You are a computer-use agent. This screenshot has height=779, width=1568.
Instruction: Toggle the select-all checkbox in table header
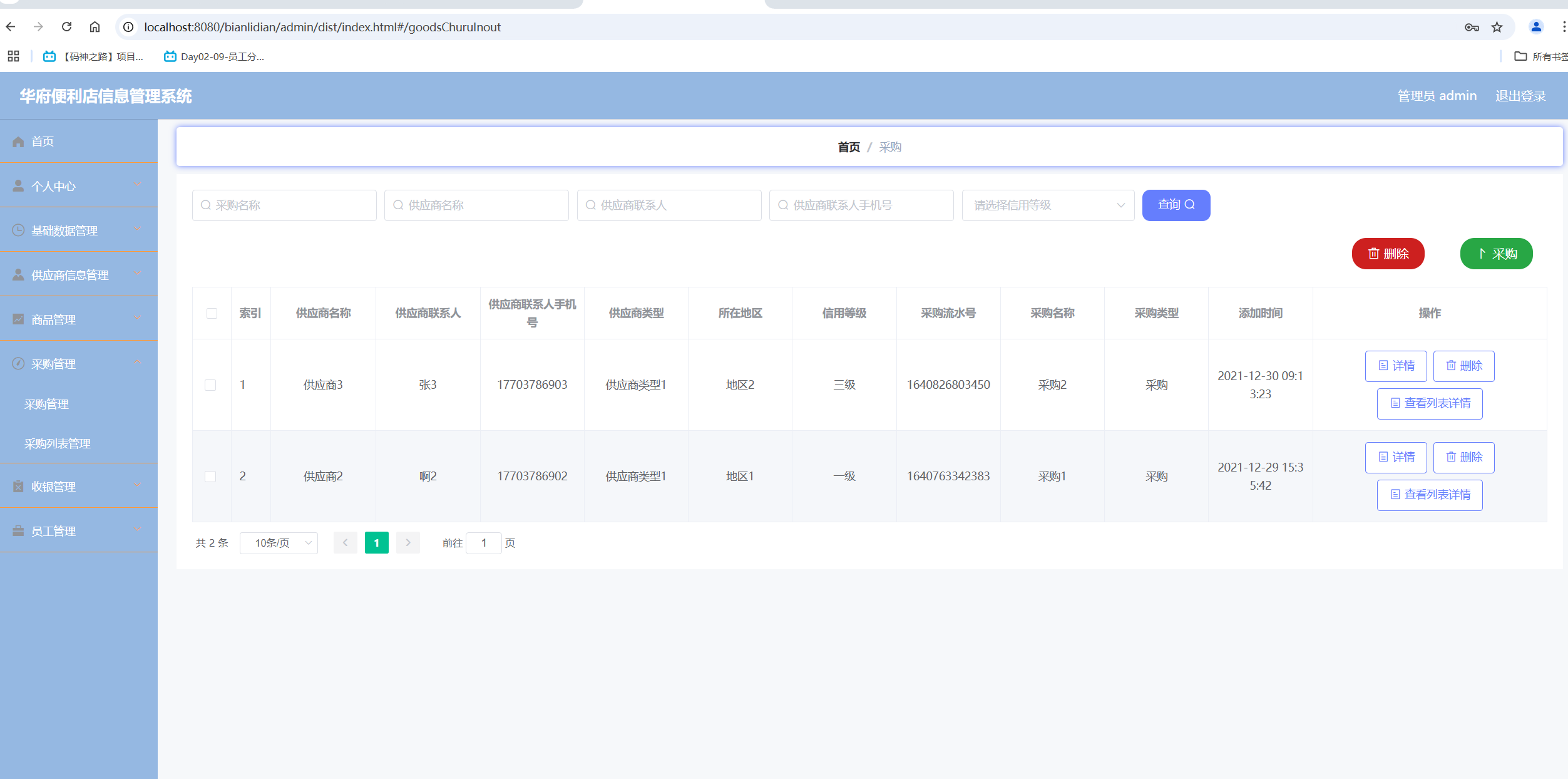pos(212,313)
